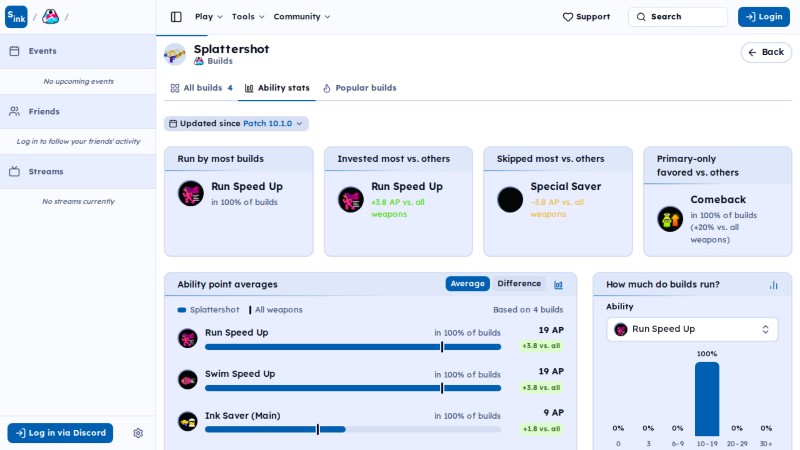The width and height of the screenshot is (800, 450).
Task: Click the Run Speed Up average bar
Action: pyautogui.click(x=353, y=347)
